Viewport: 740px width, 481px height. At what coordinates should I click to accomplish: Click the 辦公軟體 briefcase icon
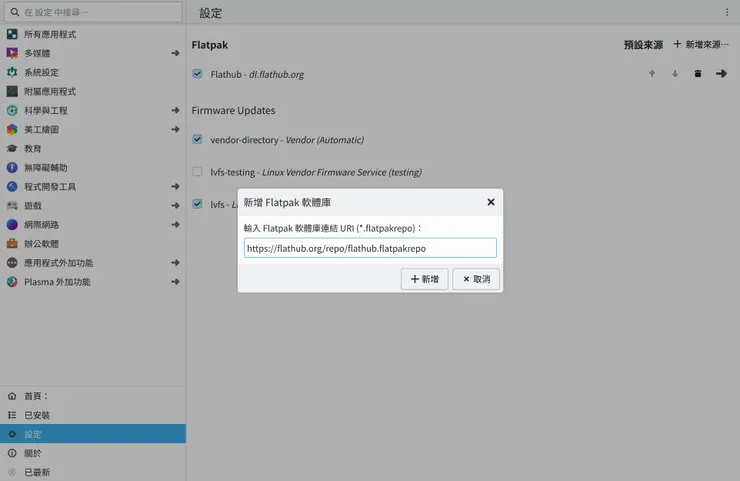(12, 244)
